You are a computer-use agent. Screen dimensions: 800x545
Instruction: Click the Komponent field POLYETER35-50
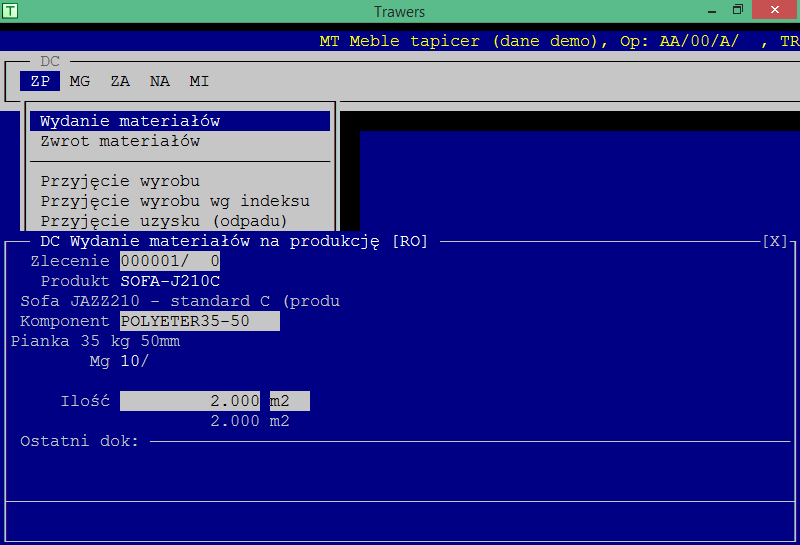(x=199, y=321)
